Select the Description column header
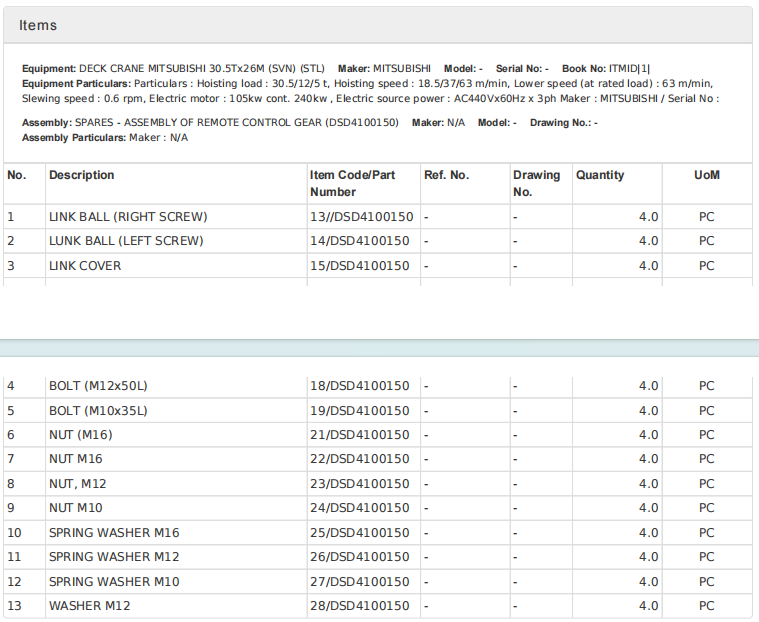 point(82,175)
